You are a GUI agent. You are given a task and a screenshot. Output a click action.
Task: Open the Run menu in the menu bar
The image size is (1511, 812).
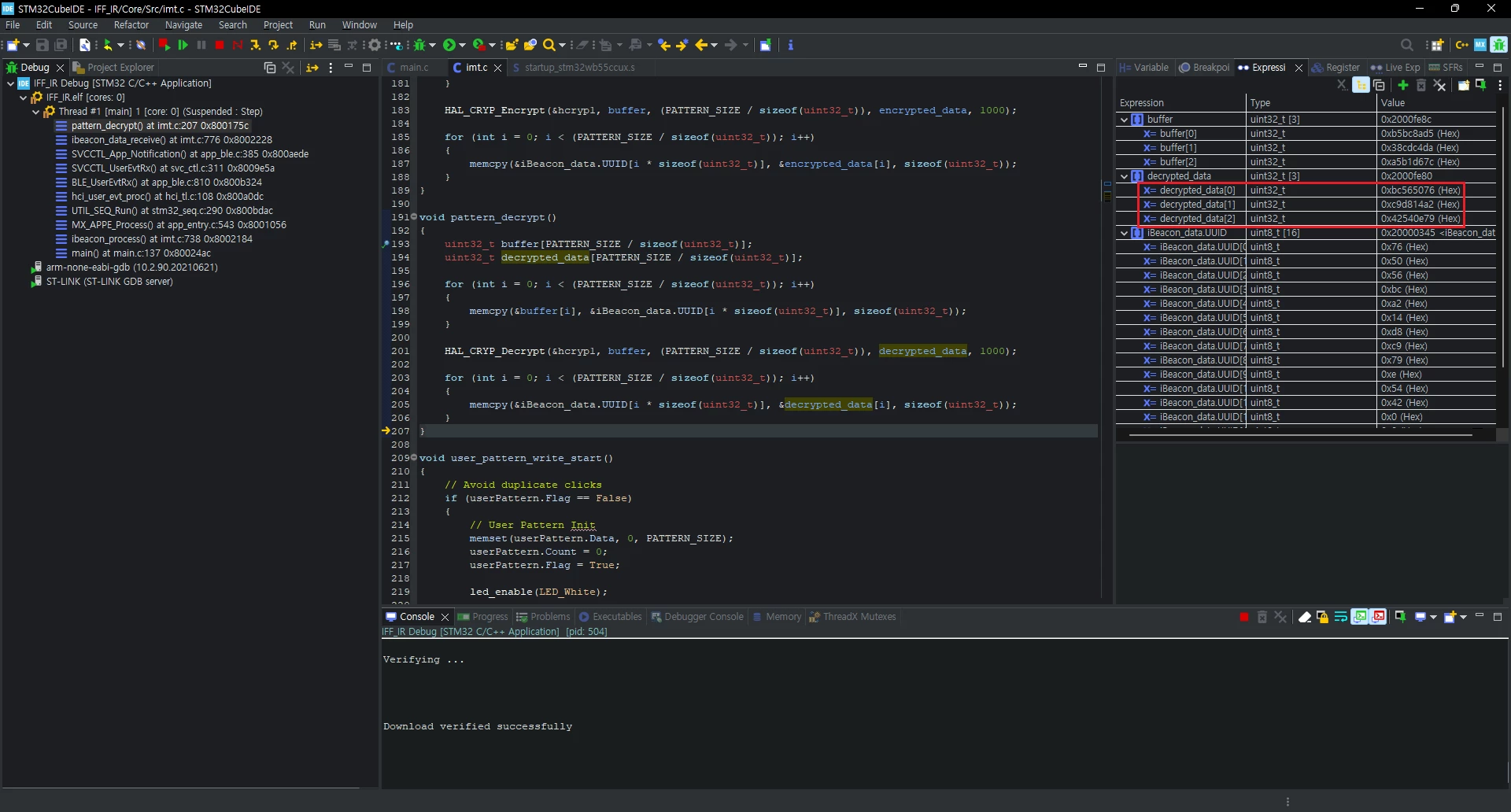(x=317, y=25)
